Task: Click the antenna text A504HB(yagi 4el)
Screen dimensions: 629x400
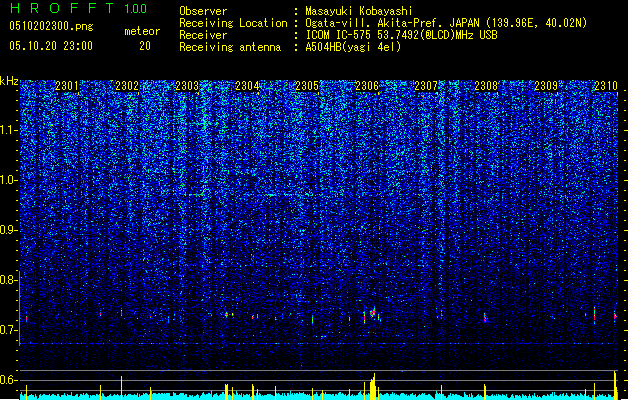Action: pos(353,47)
